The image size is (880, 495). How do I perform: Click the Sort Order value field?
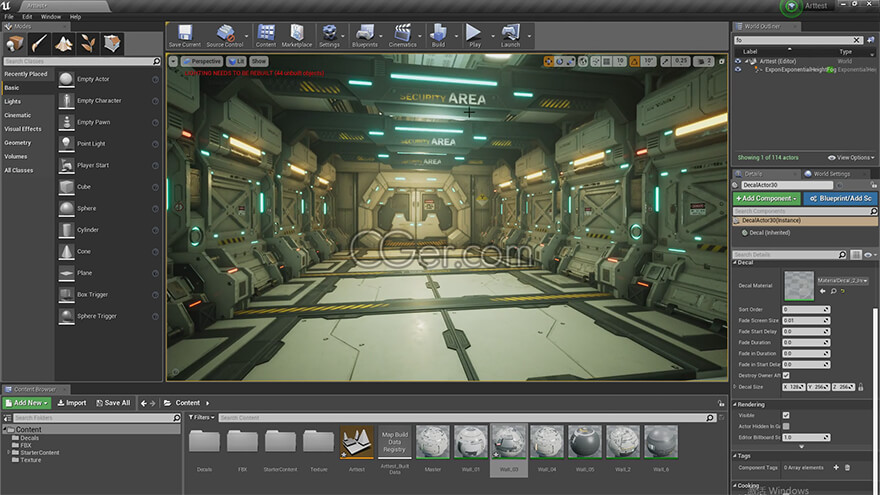coord(806,310)
